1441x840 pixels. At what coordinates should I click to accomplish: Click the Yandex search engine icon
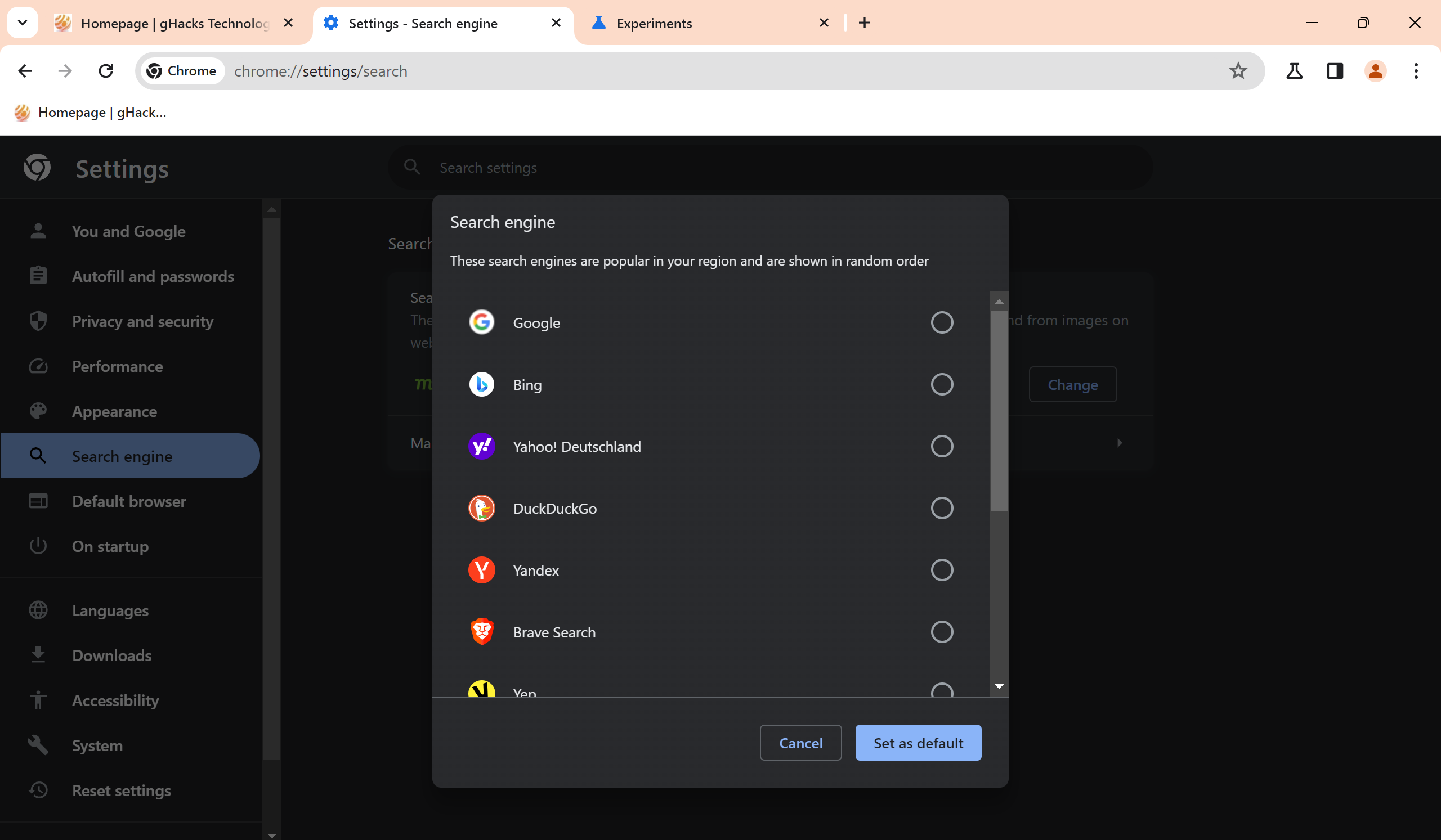click(x=482, y=569)
